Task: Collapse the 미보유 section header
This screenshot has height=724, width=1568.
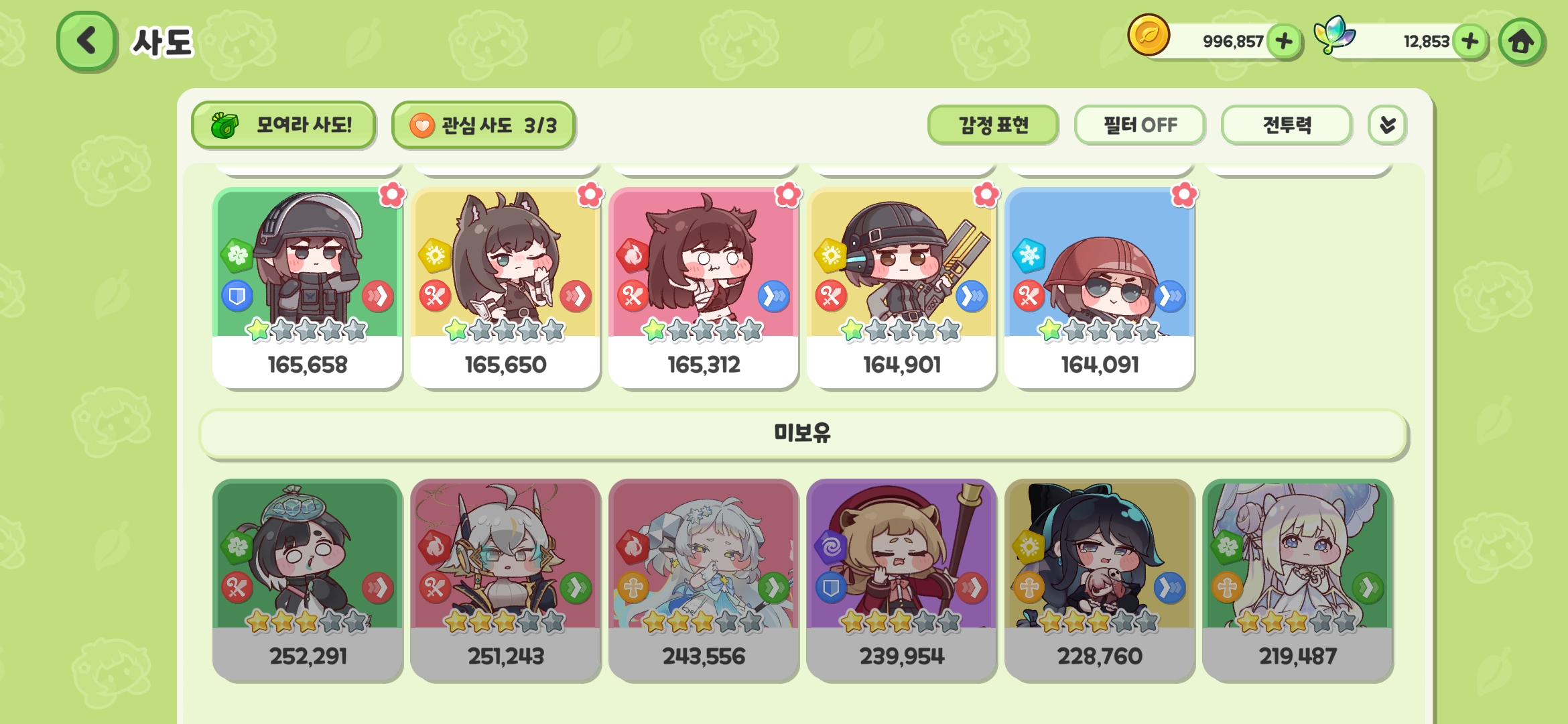Action: pos(803,433)
